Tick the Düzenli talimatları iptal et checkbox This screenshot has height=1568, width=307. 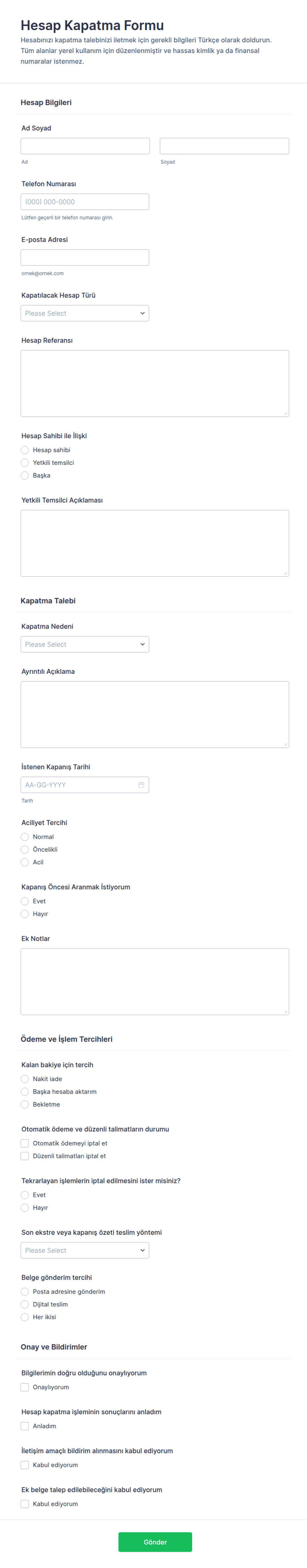click(25, 1156)
